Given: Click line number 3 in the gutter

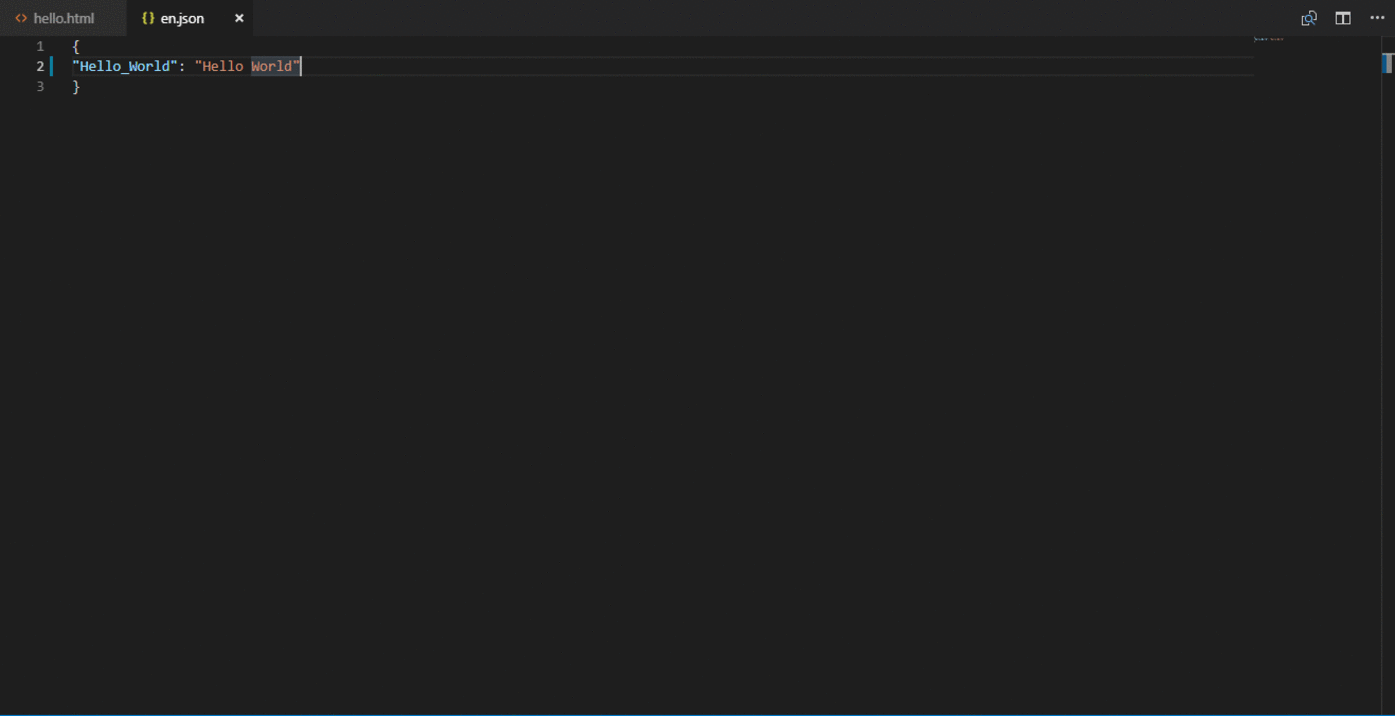Looking at the screenshot, I should [40, 87].
